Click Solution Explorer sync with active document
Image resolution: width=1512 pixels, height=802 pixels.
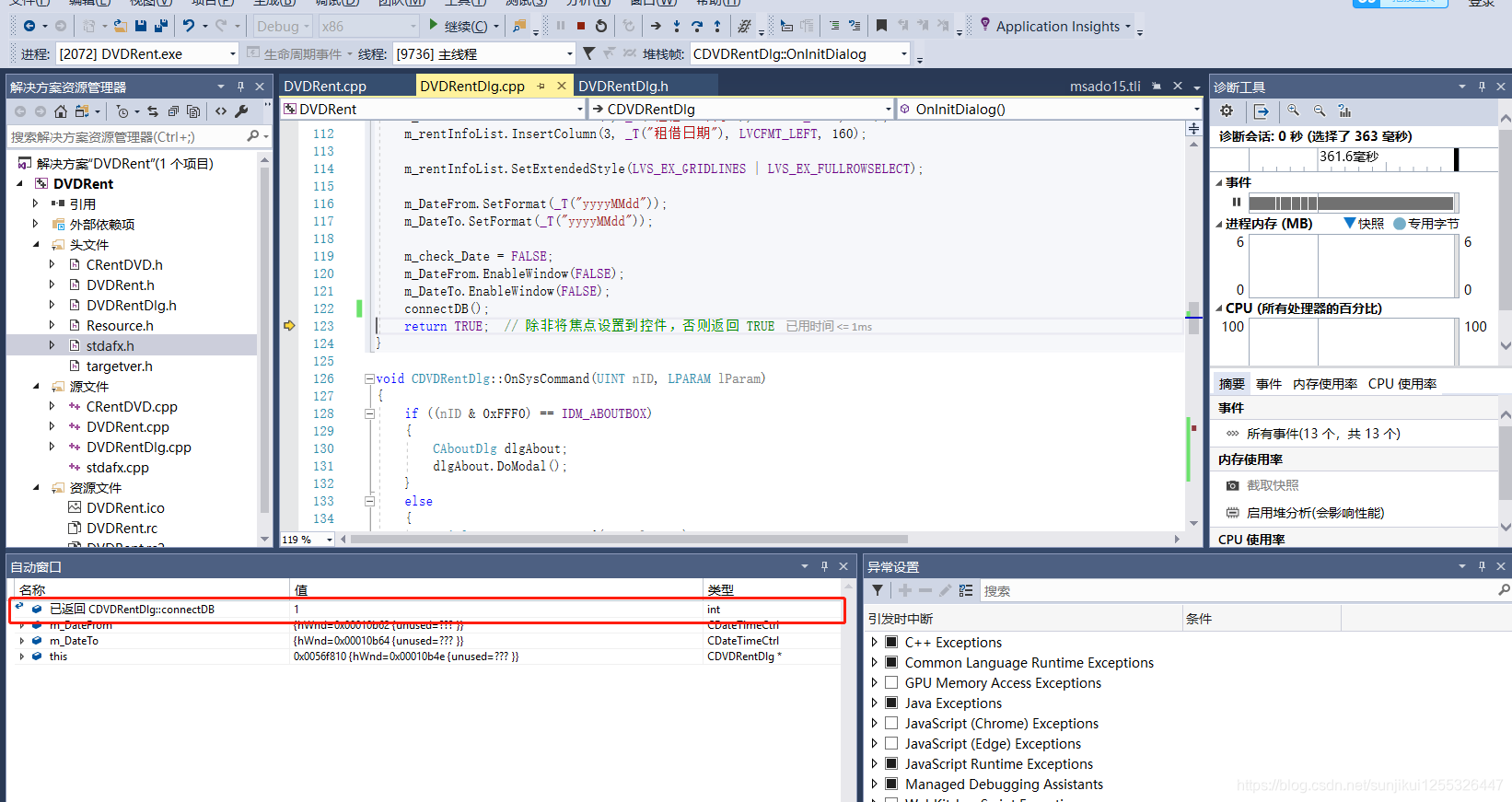(153, 111)
